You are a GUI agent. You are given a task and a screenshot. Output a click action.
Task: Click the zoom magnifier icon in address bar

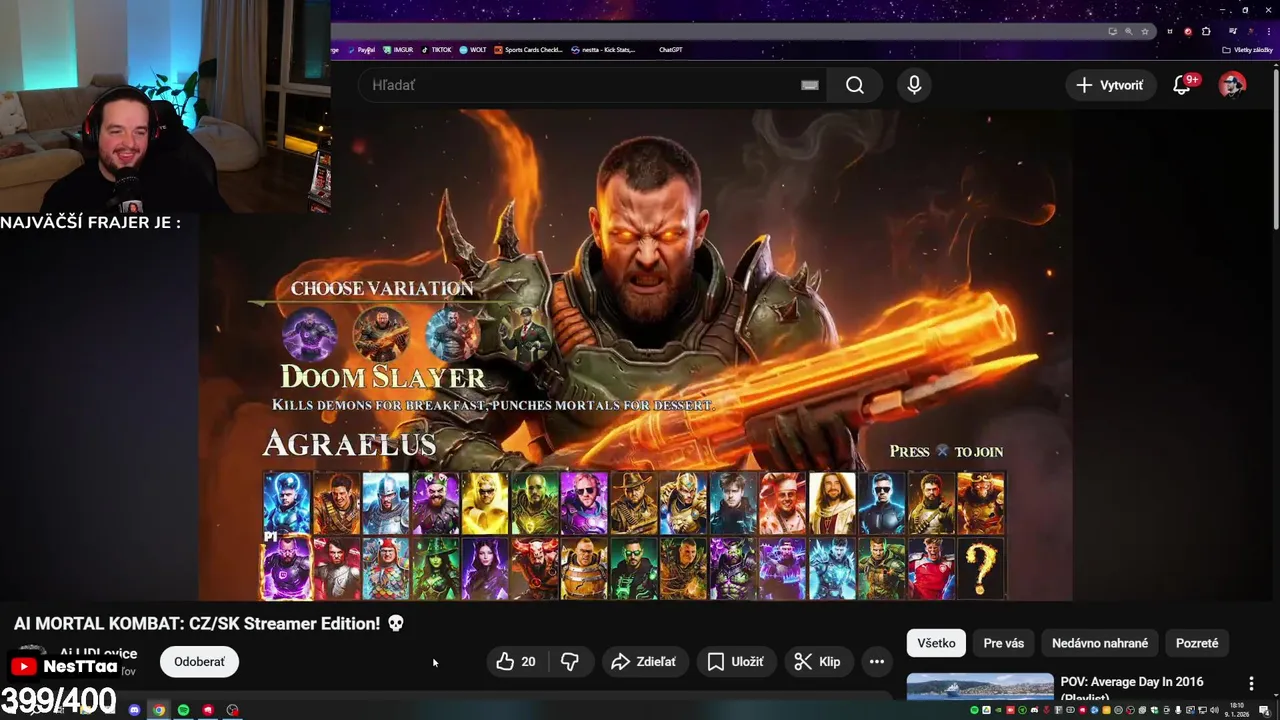point(1129,31)
